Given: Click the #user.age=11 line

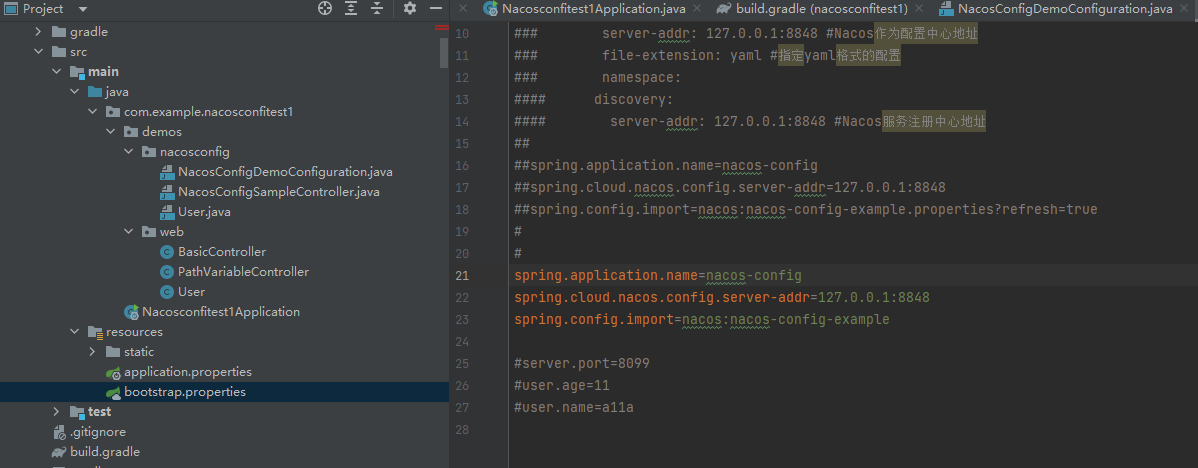Looking at the screenshot, I should [562, 386].
